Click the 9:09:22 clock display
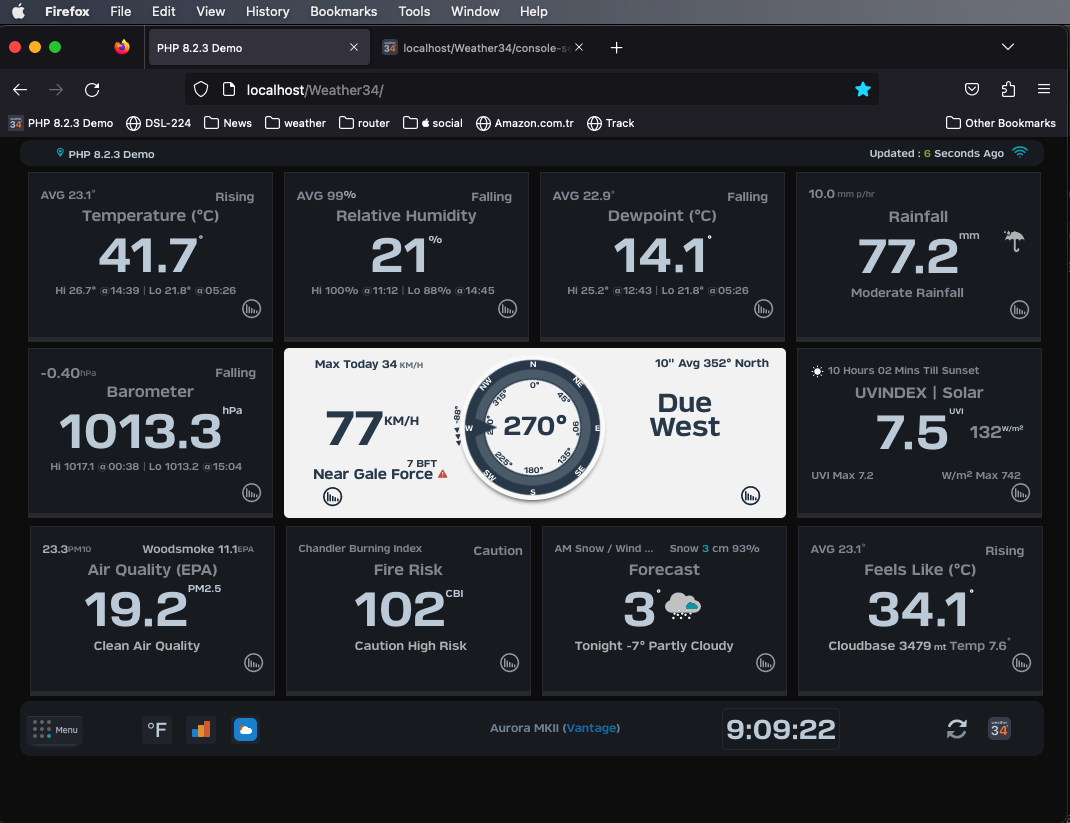The height and width of the screenshot is (823, 1070). 781,730
